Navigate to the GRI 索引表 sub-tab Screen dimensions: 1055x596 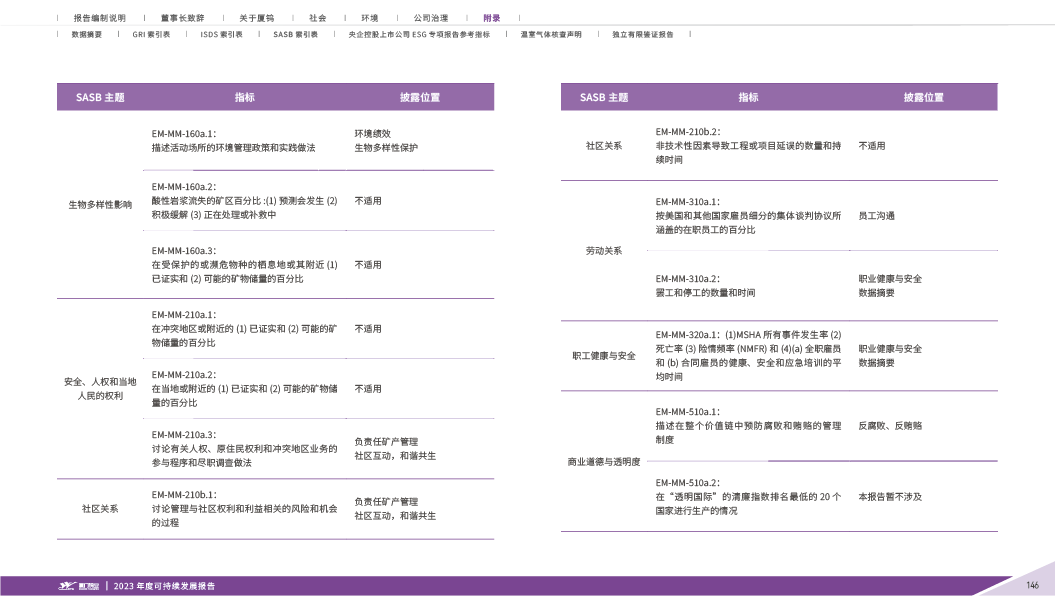point(151,34)
